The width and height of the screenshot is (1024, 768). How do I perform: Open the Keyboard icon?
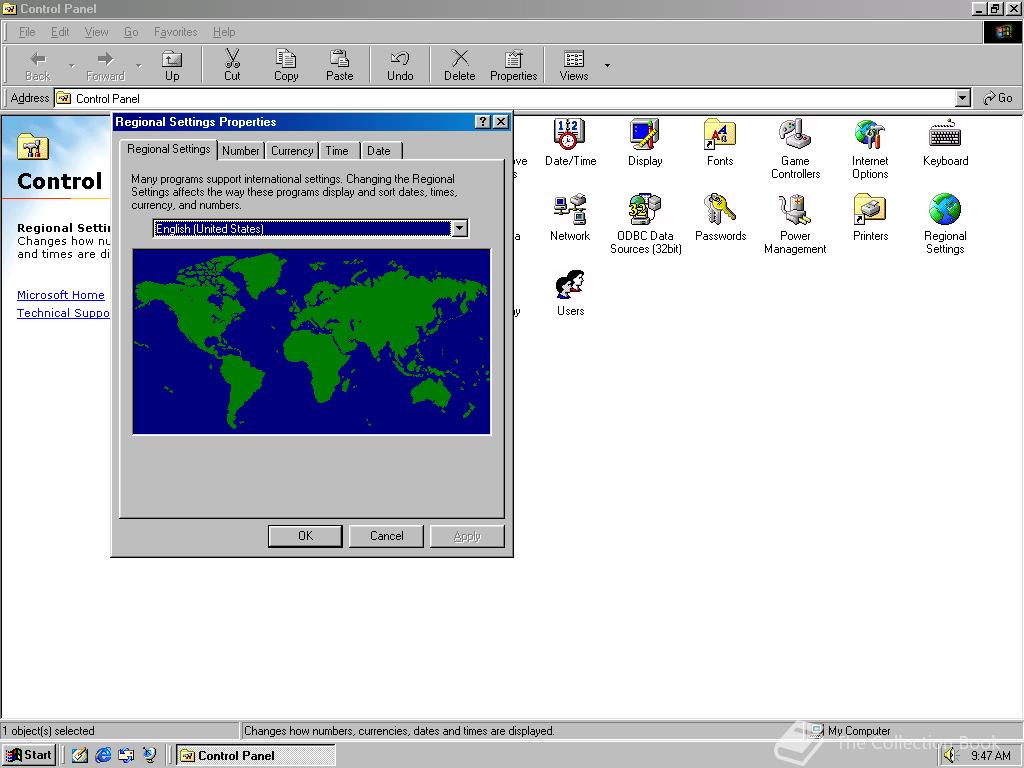coord(945,142)
